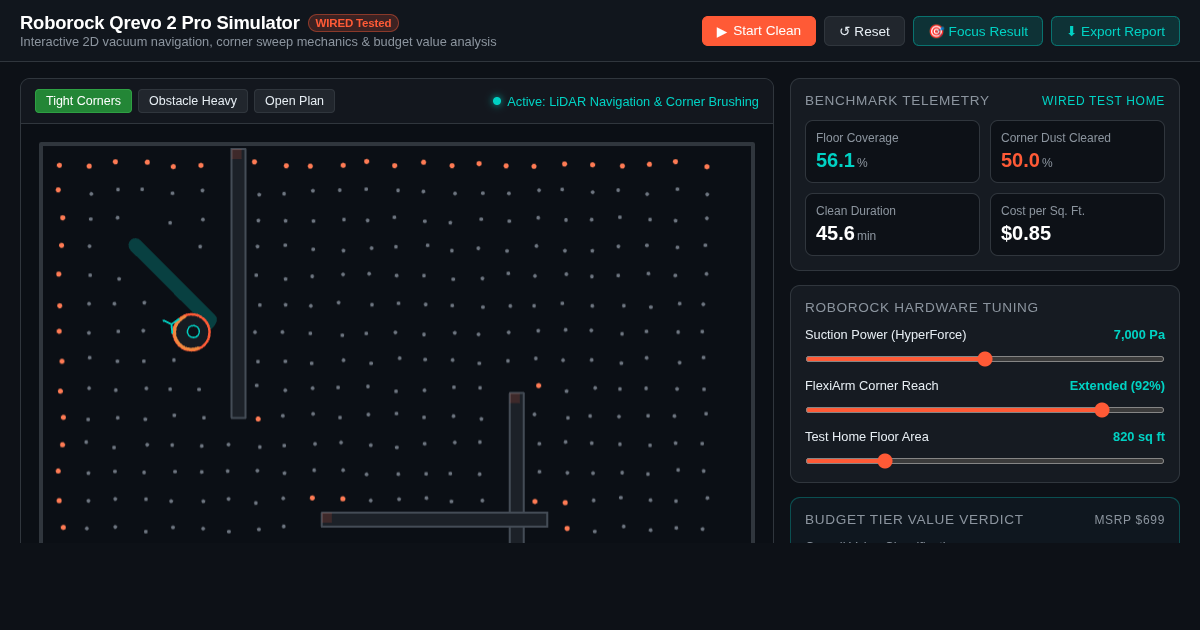1200x630 pixels.
Task: Click the MSRP $699 label
Action: pos(1129,520)
